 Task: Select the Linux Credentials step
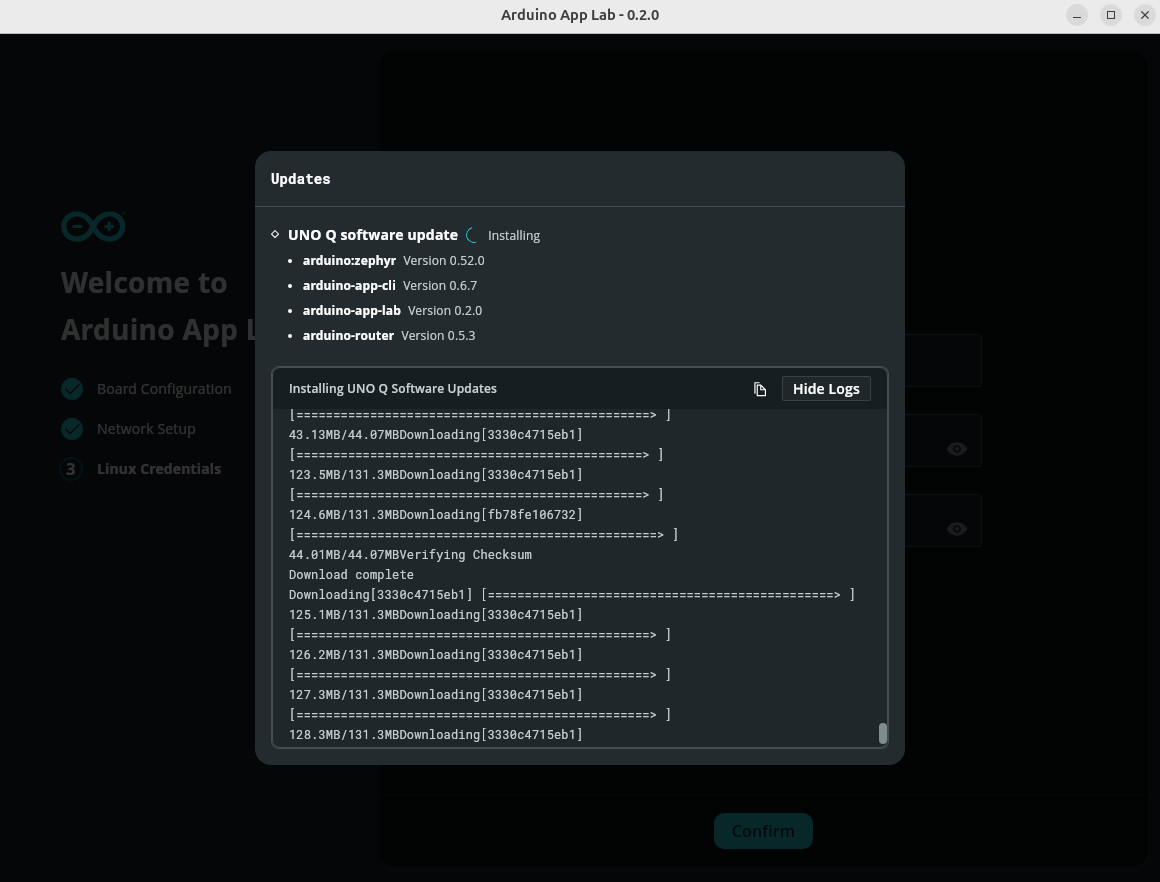pos(159,469)
